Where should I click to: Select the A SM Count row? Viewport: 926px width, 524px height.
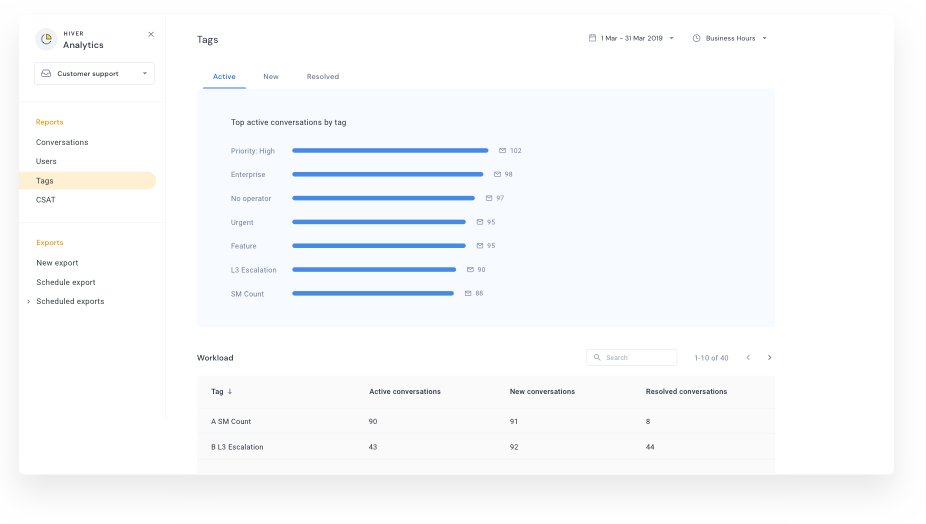coord(486,421)
